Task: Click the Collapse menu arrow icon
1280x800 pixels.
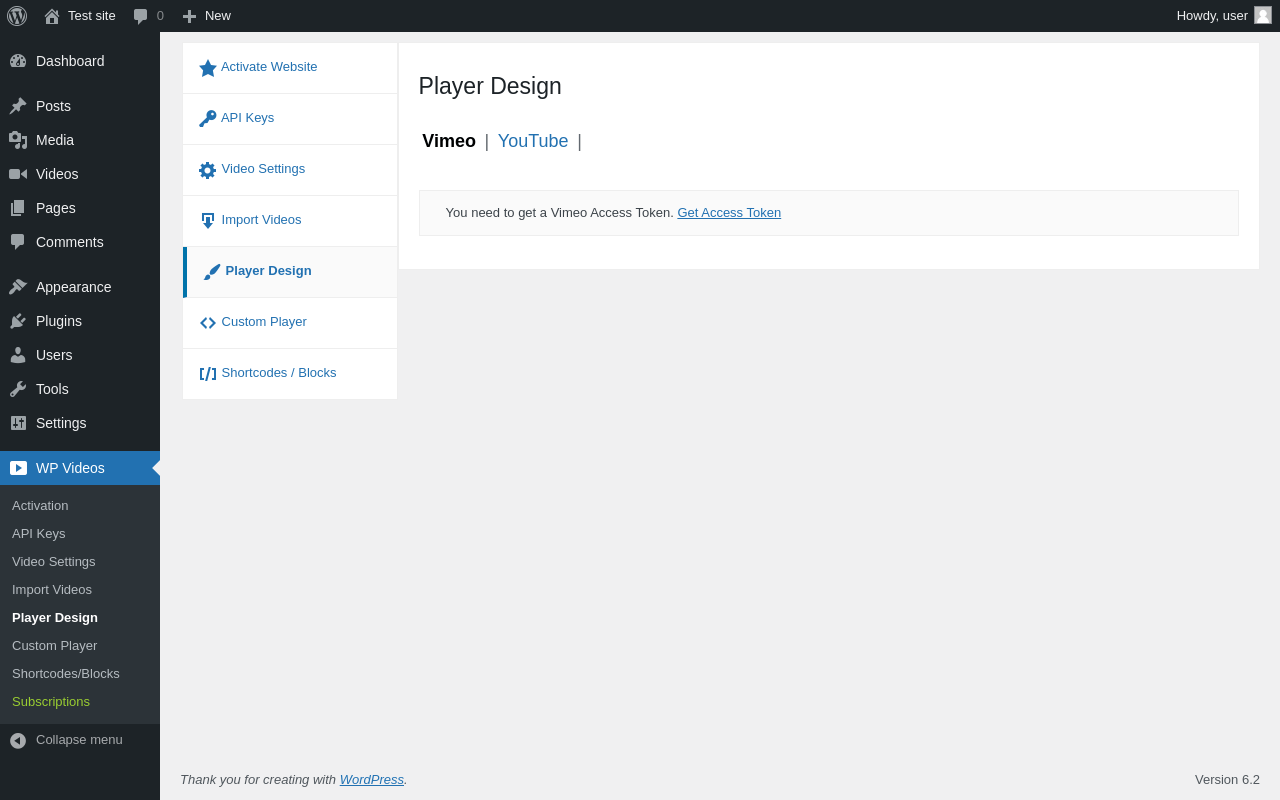Action: pos(18,741)
